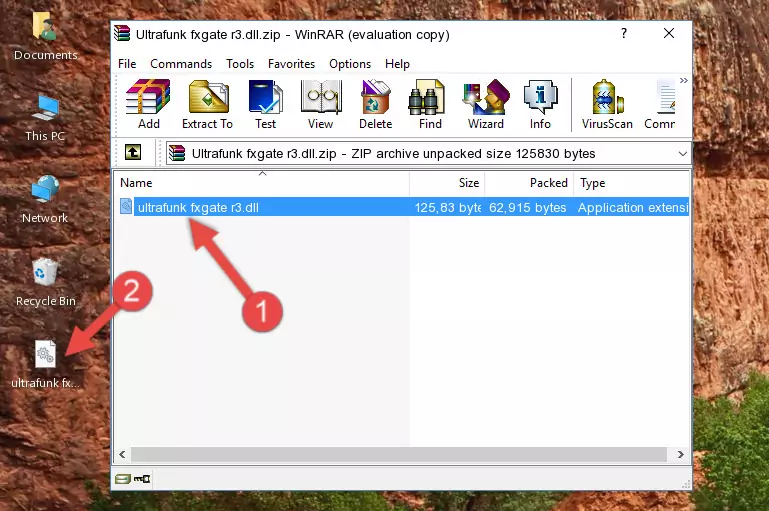Select the Network desktop icon
The height and width of the screenshot is (511, 769).
[x=45, y=200]
